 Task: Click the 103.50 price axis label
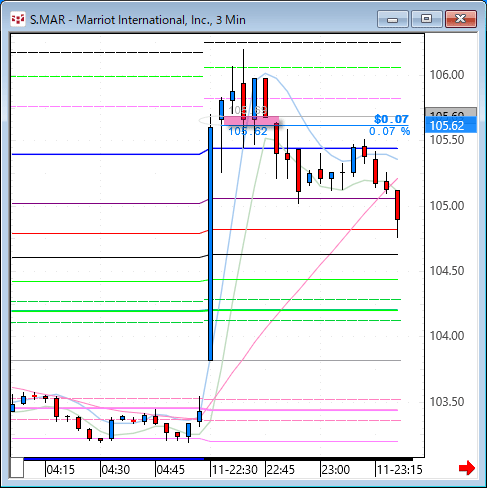[447, 402]
